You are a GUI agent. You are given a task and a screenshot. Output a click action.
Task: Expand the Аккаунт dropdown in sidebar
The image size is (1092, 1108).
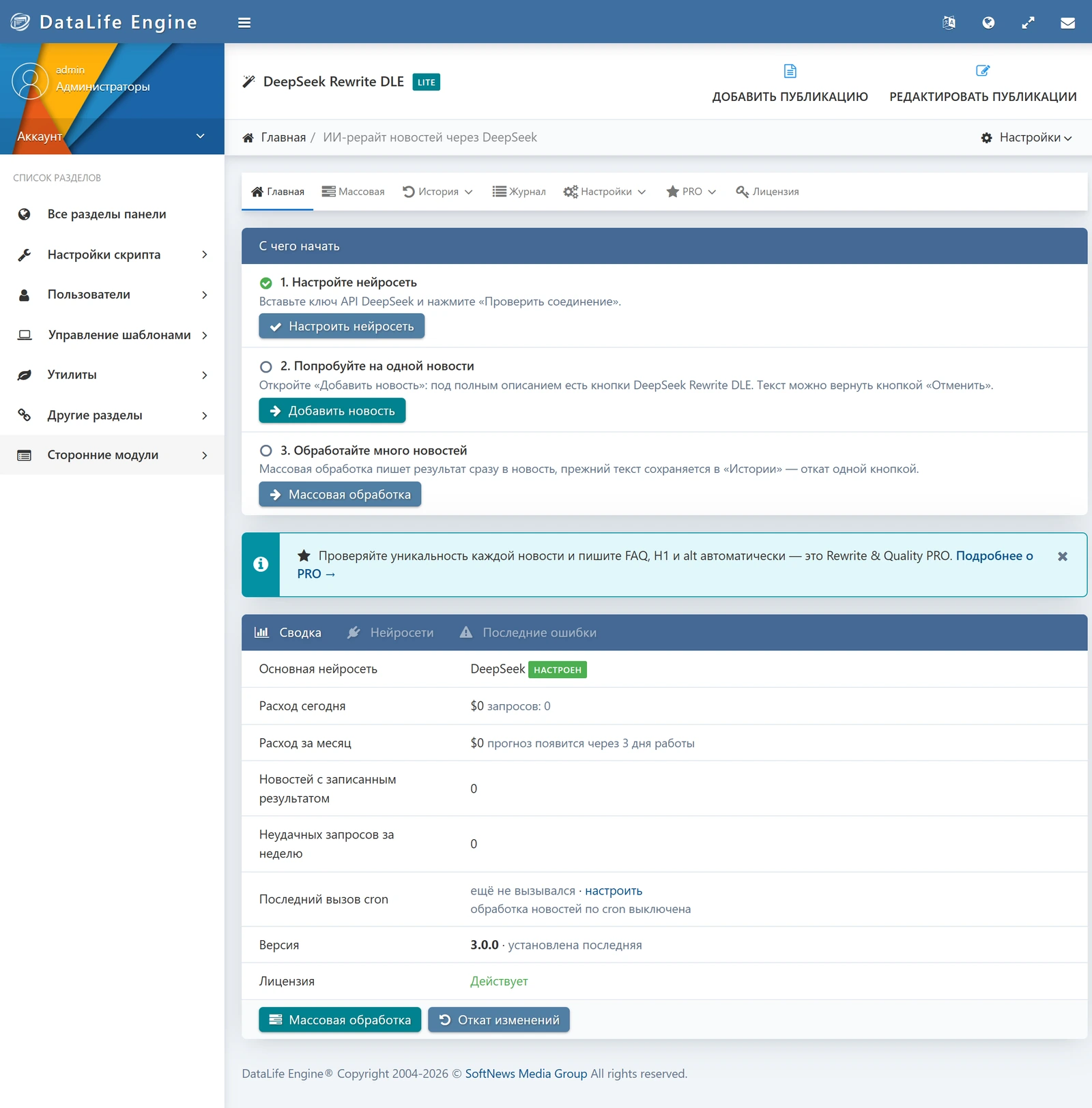pos(112,136)
